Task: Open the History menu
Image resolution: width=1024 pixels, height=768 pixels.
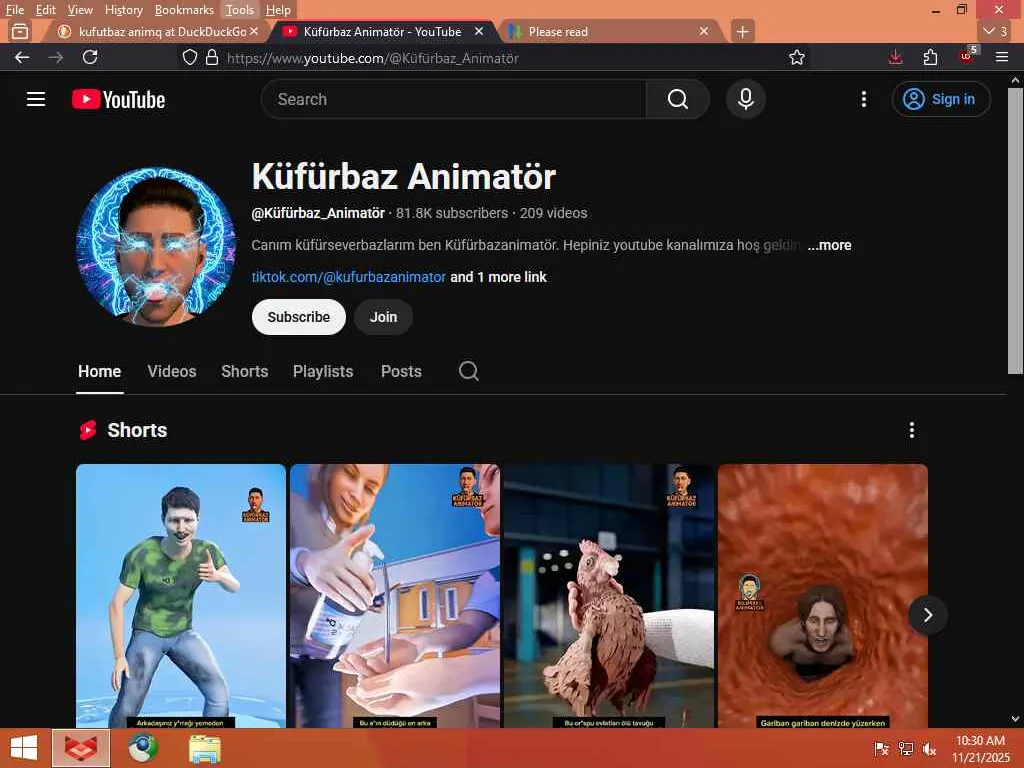Action: [123, 10]
